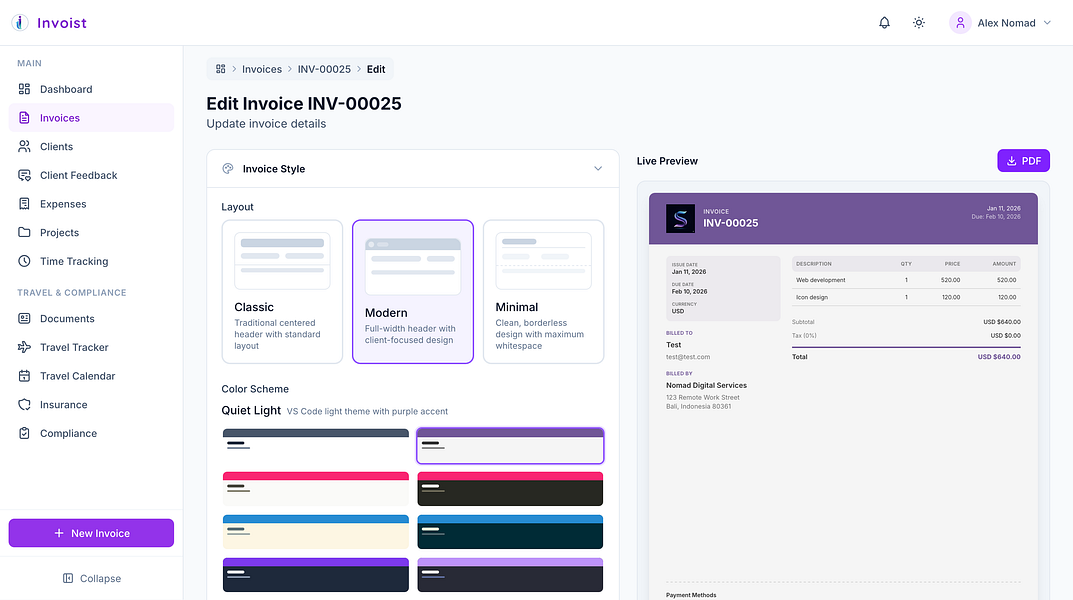This screenshot has width=1073, height=600.
Task: Click the Insurance shield icon
Action: [24, 405]
